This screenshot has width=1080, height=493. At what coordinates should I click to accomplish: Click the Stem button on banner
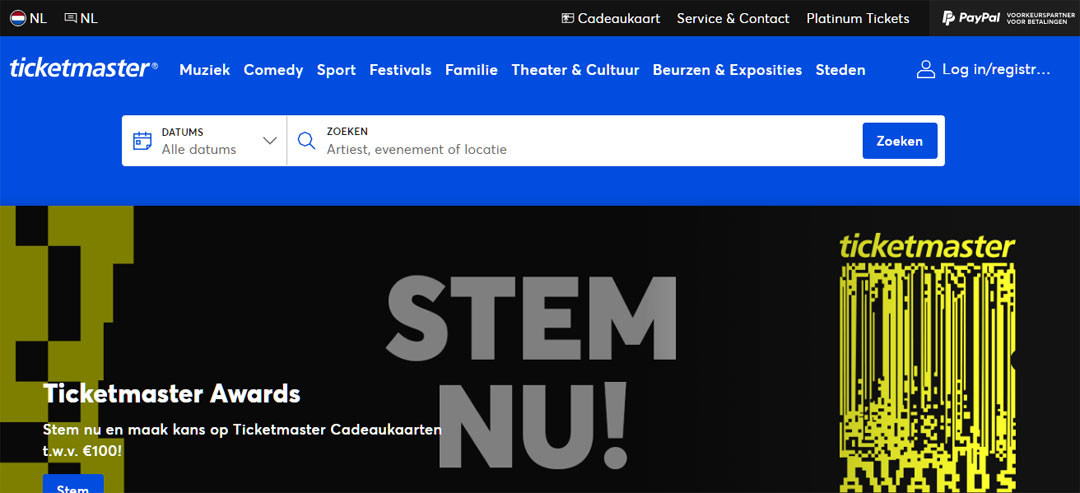pyautogui.click(x=73, y=483)
